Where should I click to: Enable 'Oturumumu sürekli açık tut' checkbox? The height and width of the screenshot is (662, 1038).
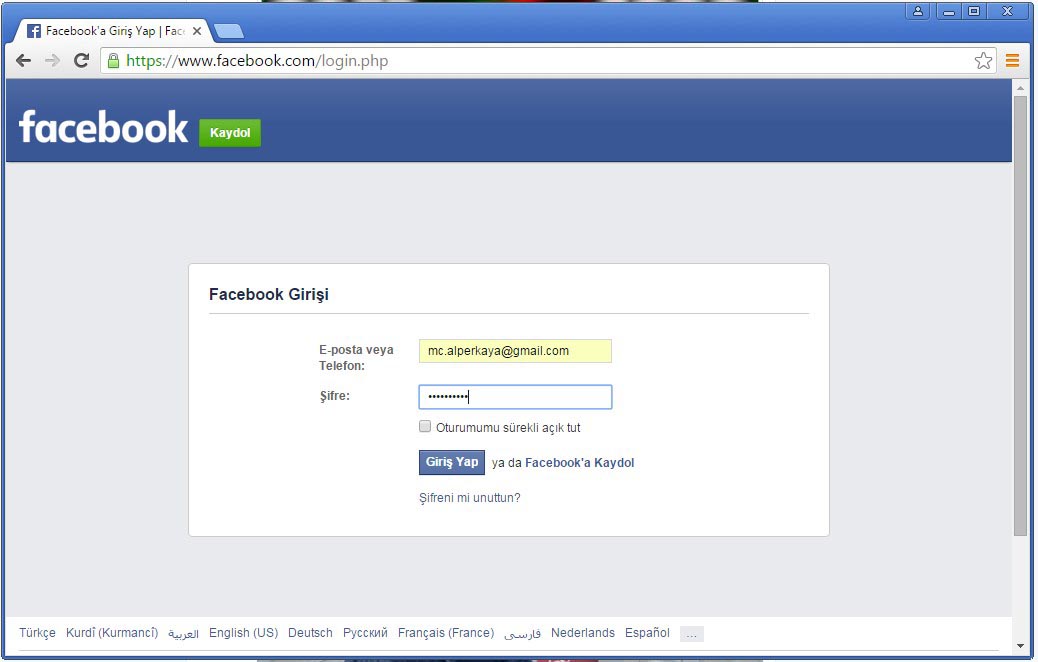[425, 426]
